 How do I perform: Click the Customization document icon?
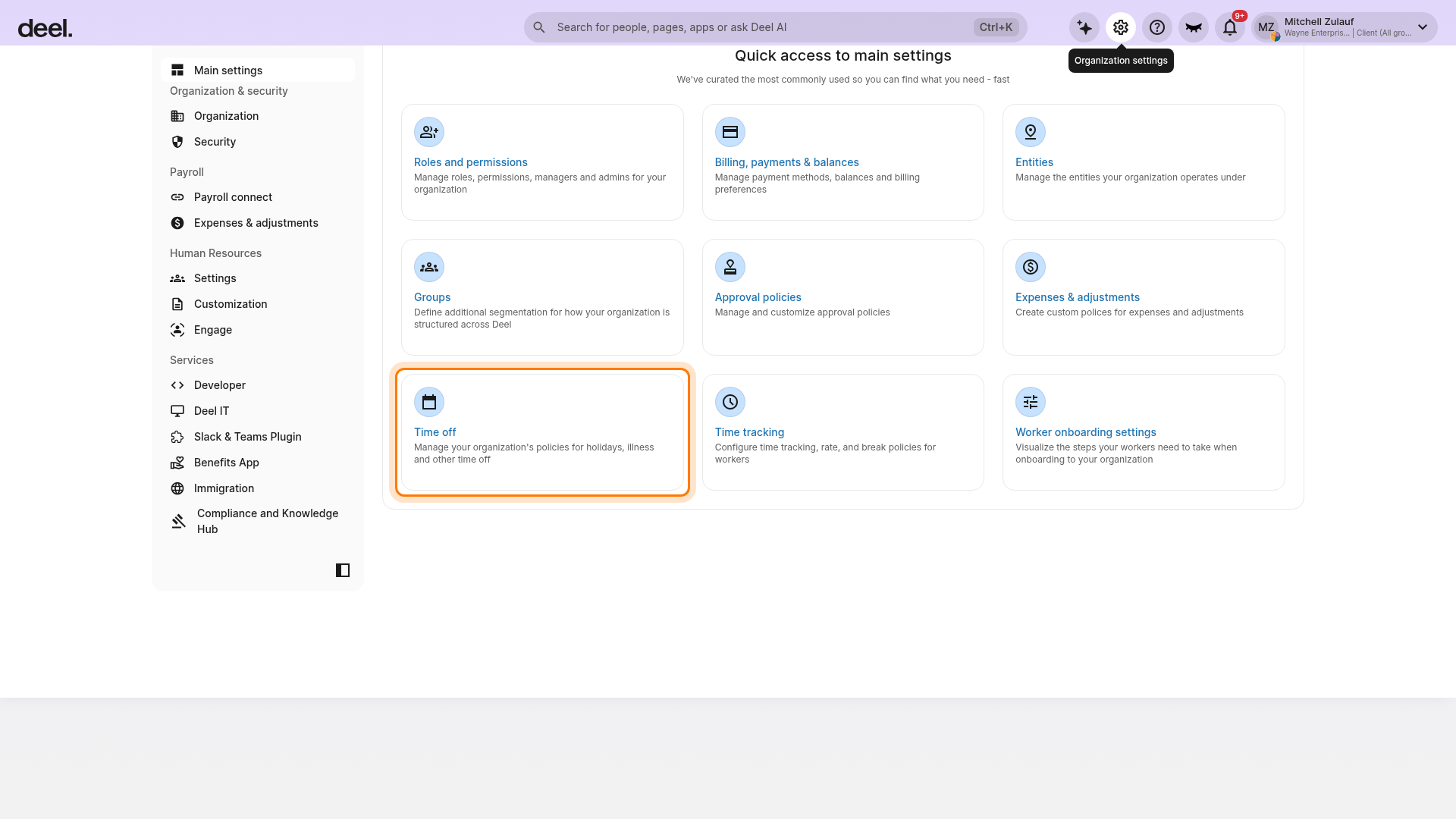coord(177,304)
